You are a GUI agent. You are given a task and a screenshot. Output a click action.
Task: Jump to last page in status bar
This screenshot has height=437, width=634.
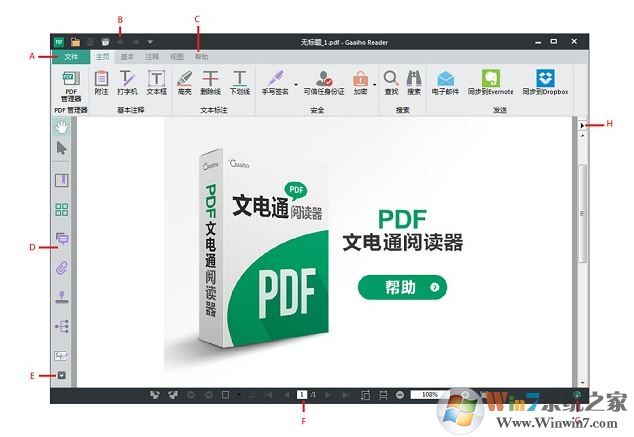tap(347, 395)
